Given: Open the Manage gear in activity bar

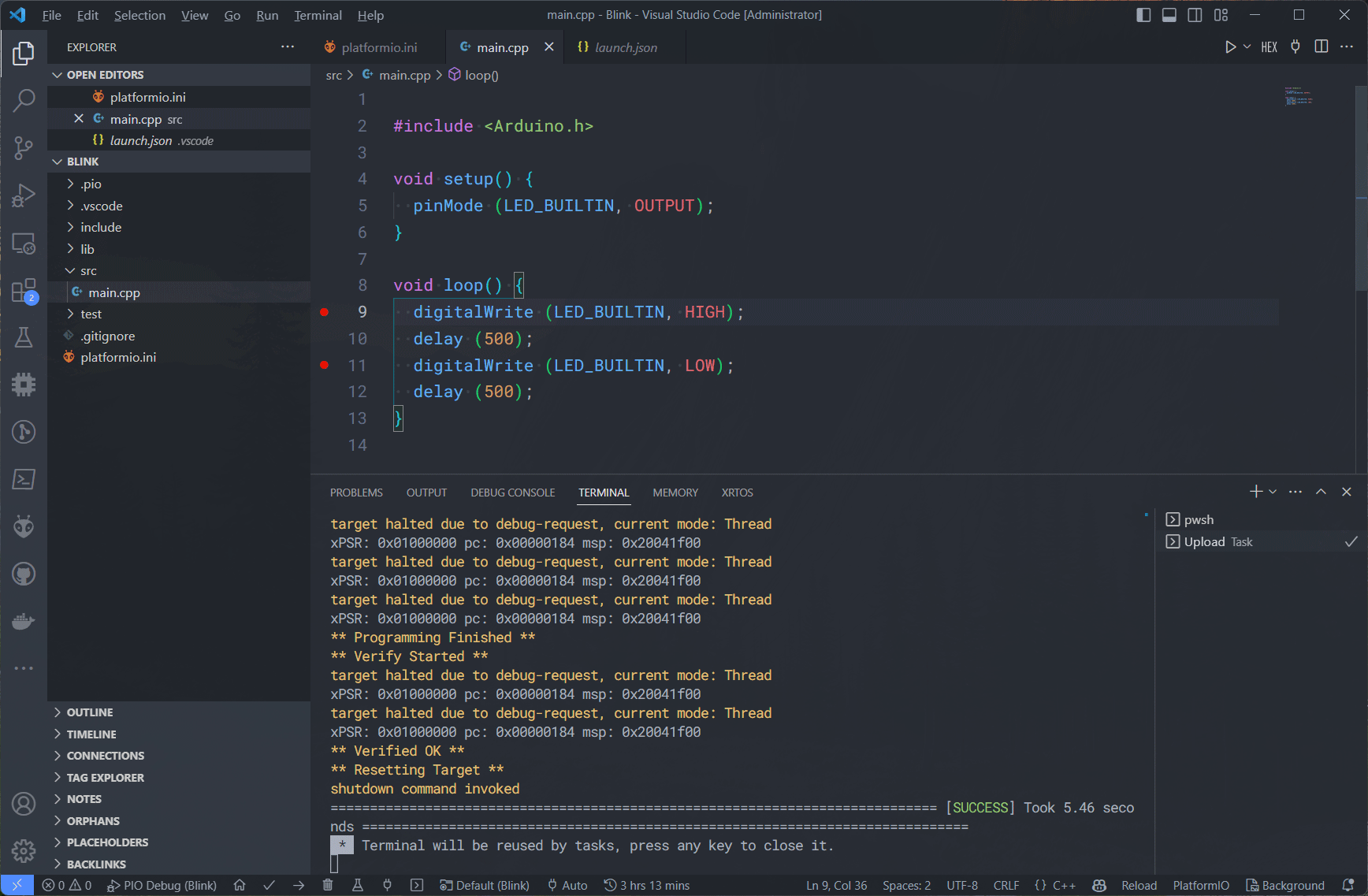Looking at the screenshot, I should [x=24, y=851].
